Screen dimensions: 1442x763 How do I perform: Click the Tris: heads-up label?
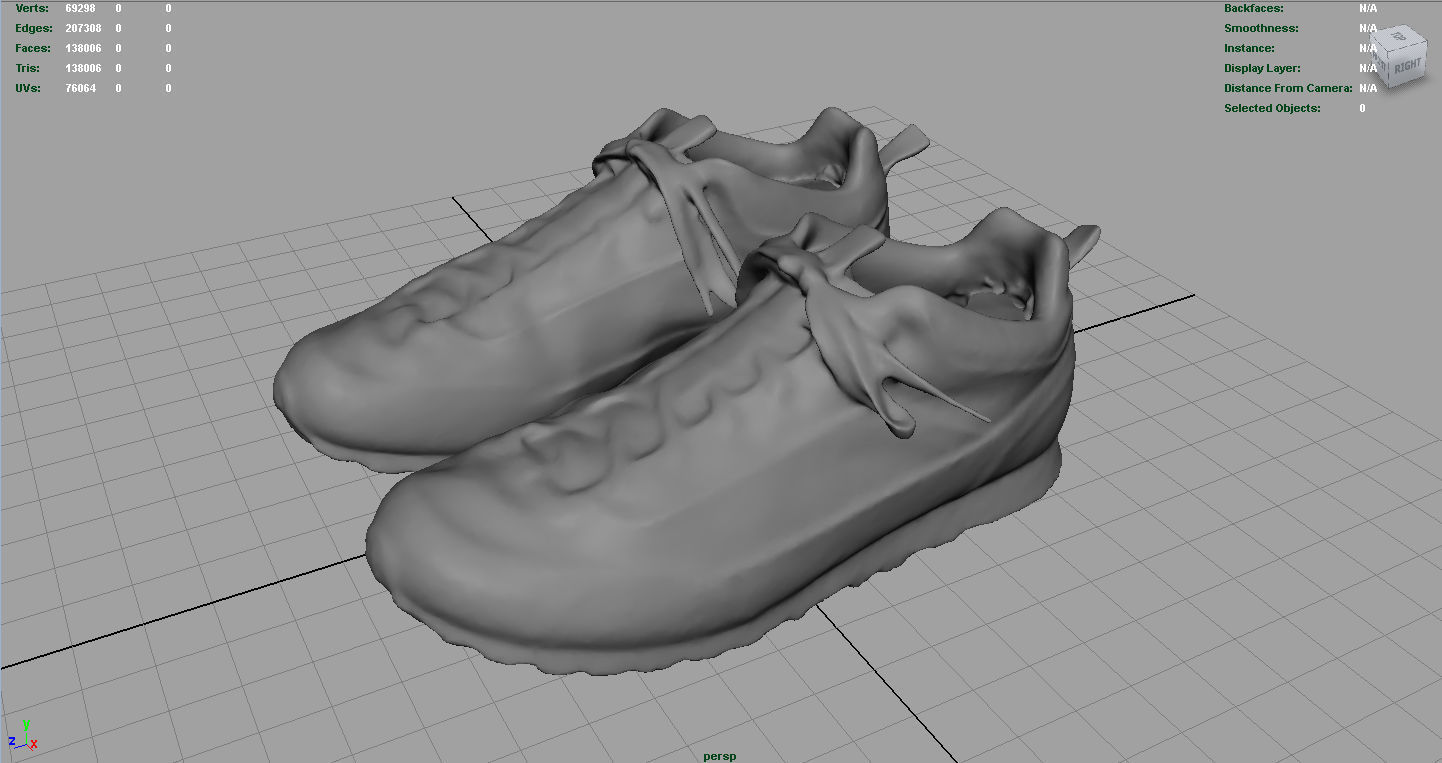[30, 68]
